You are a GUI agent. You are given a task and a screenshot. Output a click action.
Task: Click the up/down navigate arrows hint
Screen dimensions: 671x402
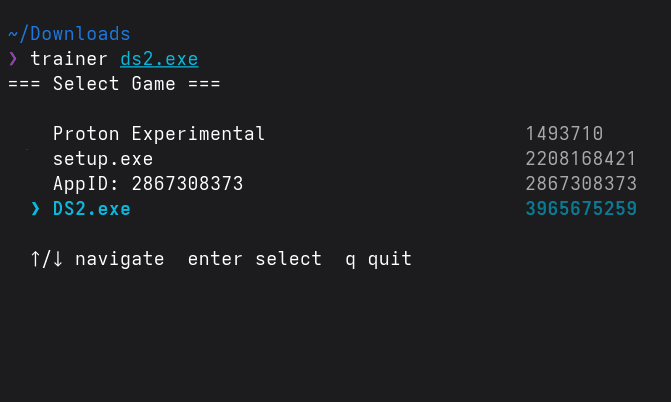(x=47, y=259)
